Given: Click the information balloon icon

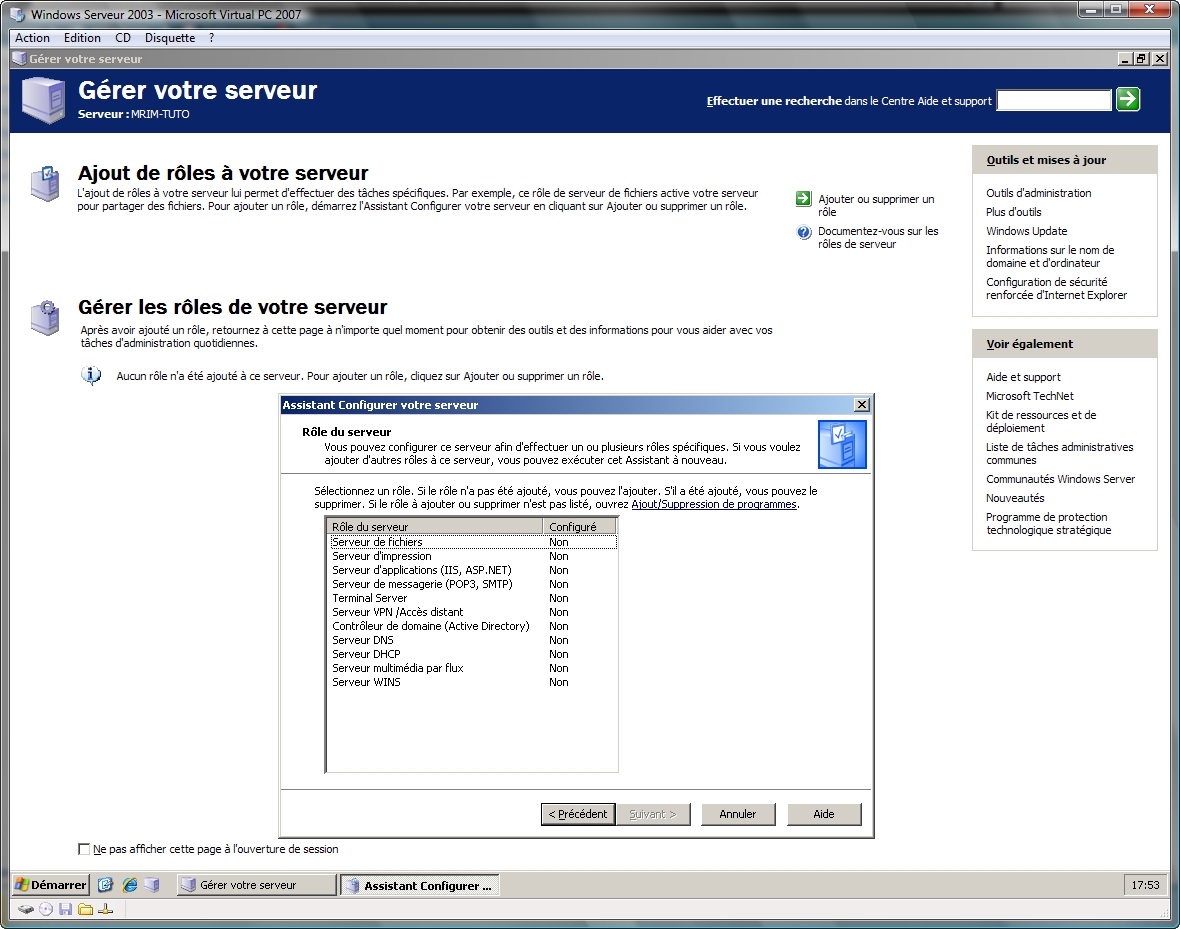Looking at the screenshot, I should click(x=91, y=375).
